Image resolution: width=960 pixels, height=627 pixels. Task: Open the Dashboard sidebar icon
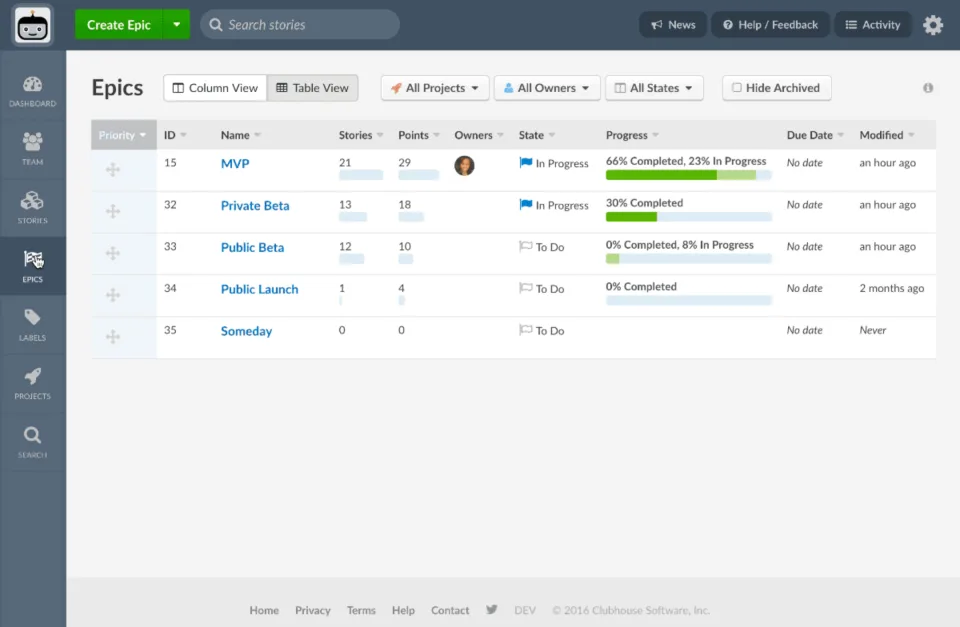[32, 91]
